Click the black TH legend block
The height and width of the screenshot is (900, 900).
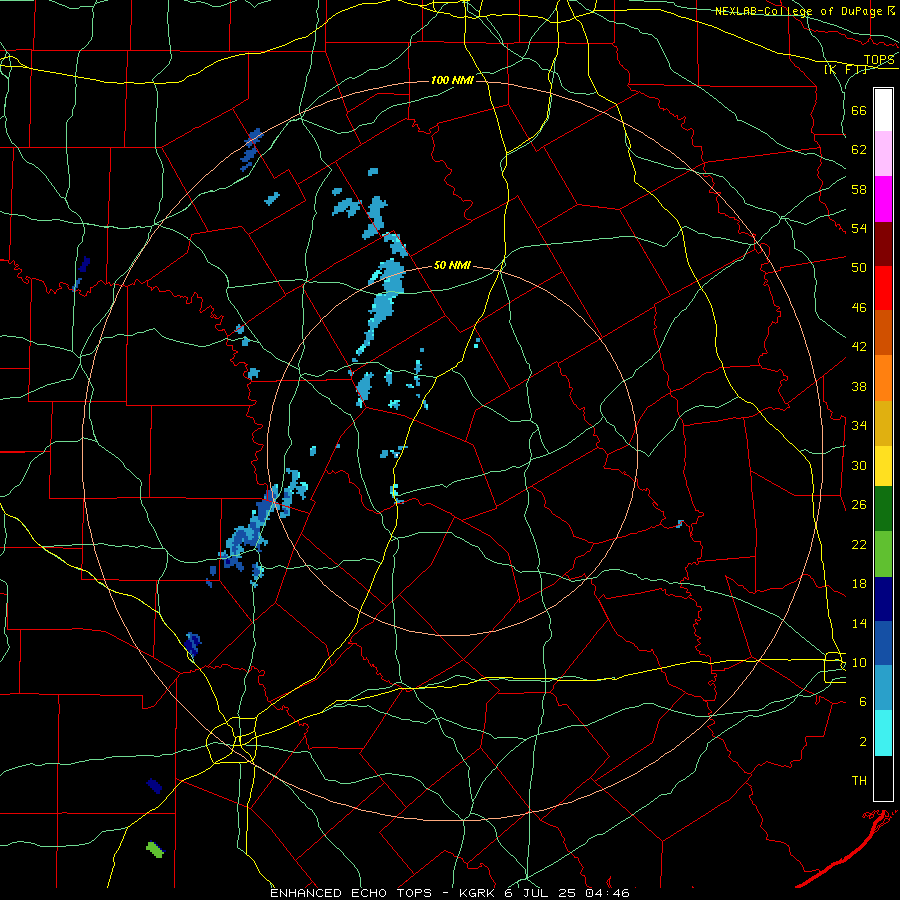tap(883, 778)
